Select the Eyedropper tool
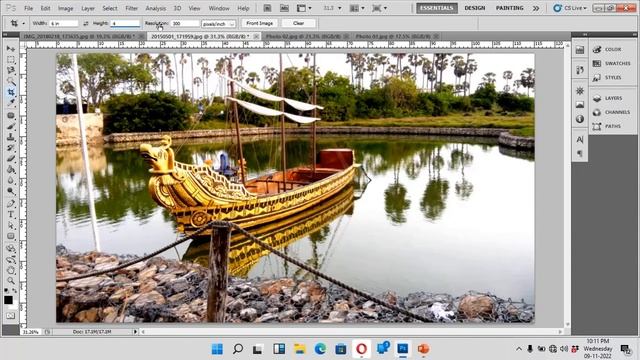Screen dimensions: 640x360 pyautogui.click(x=11, y=104)
